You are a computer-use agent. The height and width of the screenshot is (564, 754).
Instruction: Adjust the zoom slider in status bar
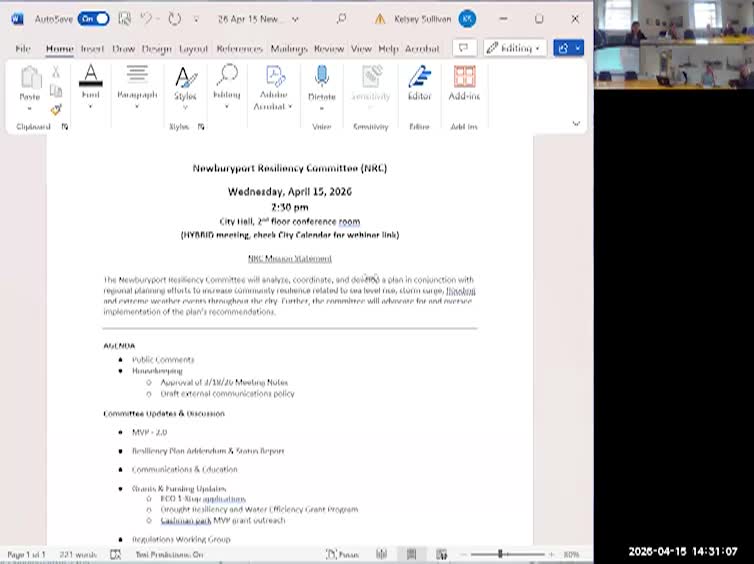click(x=500, y=554)
